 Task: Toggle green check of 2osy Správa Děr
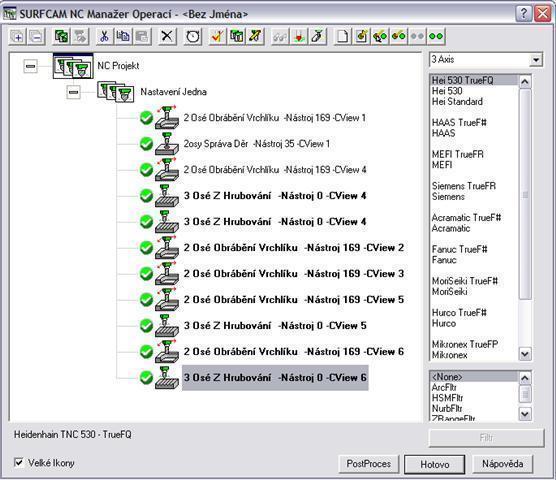pyautogui.click(x=146, y=144)
